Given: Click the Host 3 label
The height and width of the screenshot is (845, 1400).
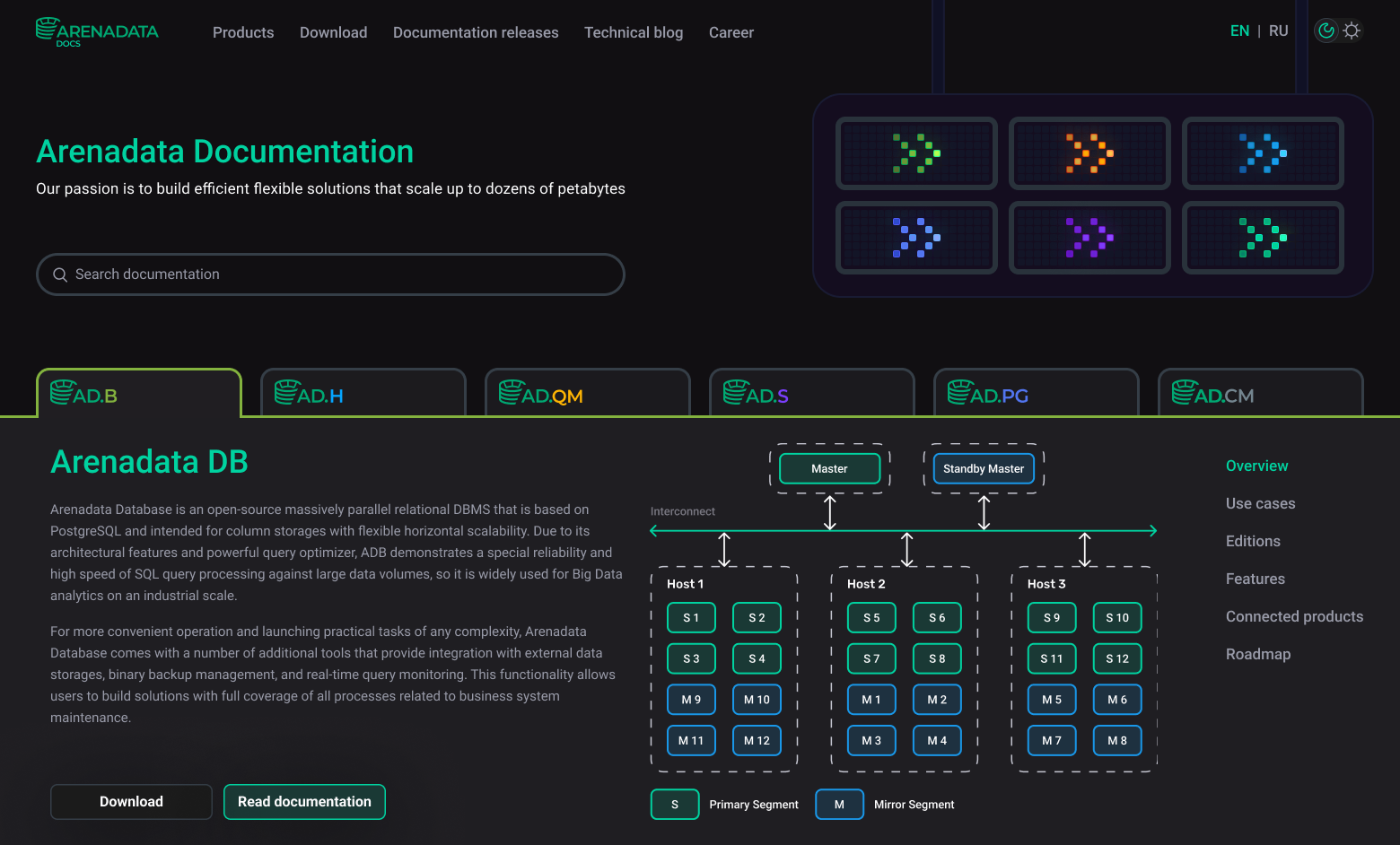Looking at the screenshot, I should 1046,584.
